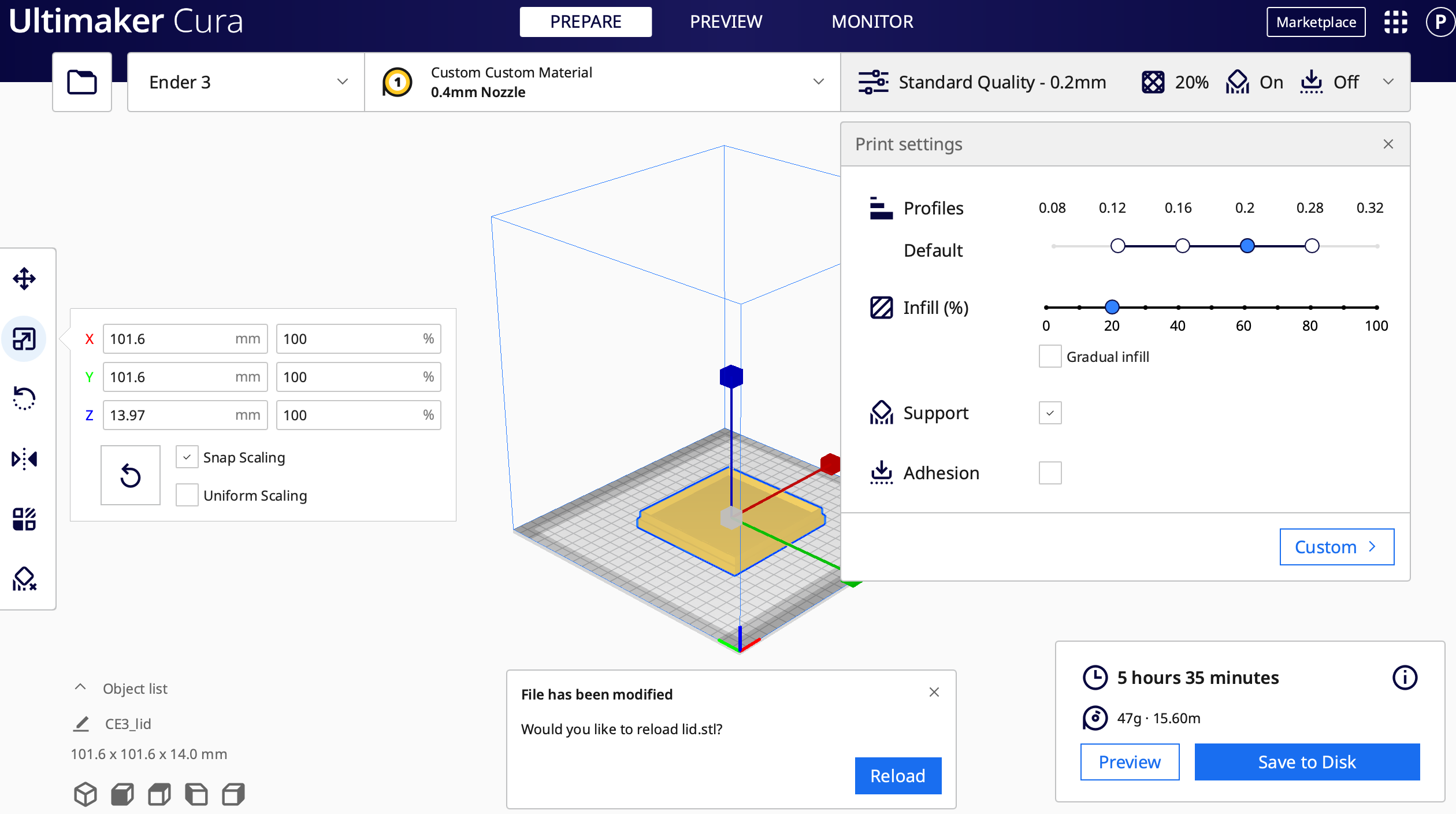Switch to 3D perspective view cube
Viewport: 1456px width, 814px height.
(86, 794)
